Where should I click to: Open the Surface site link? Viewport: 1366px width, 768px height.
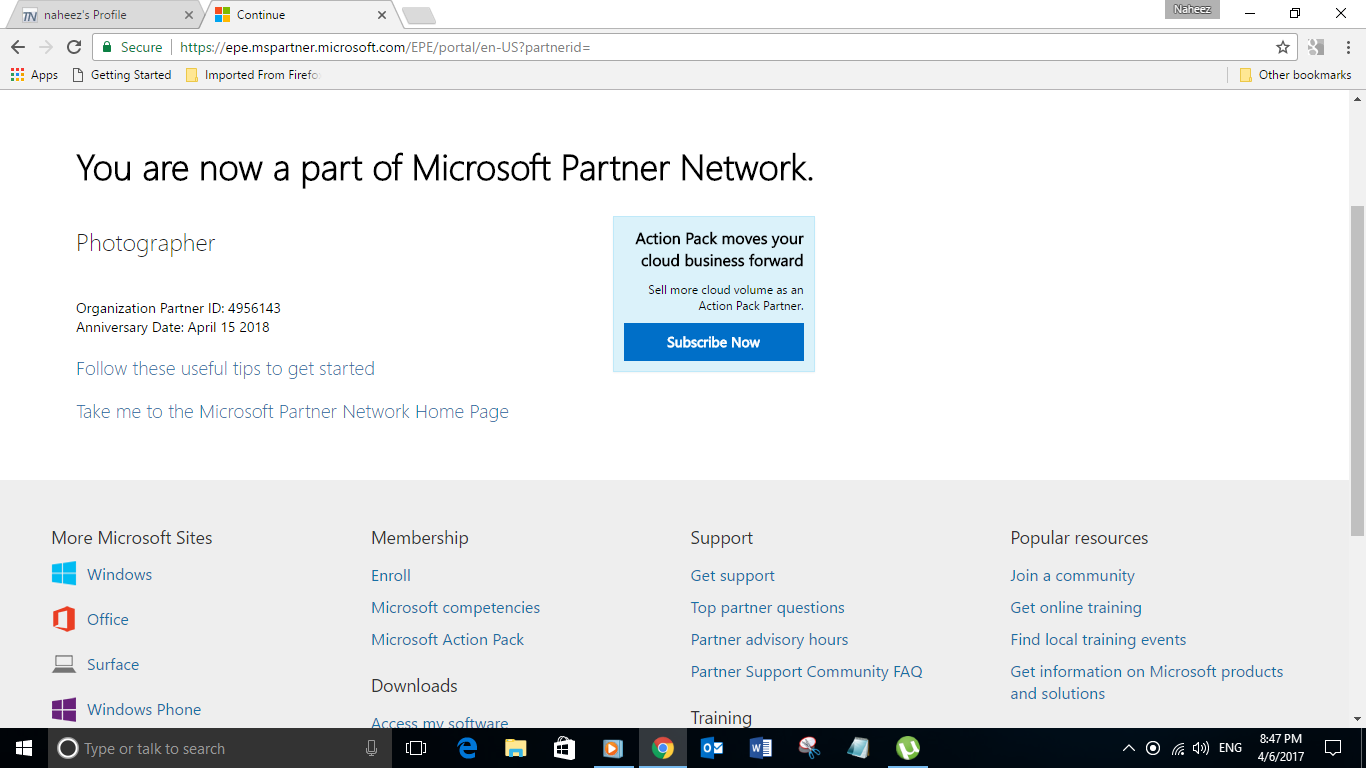(x=113, y=665)
